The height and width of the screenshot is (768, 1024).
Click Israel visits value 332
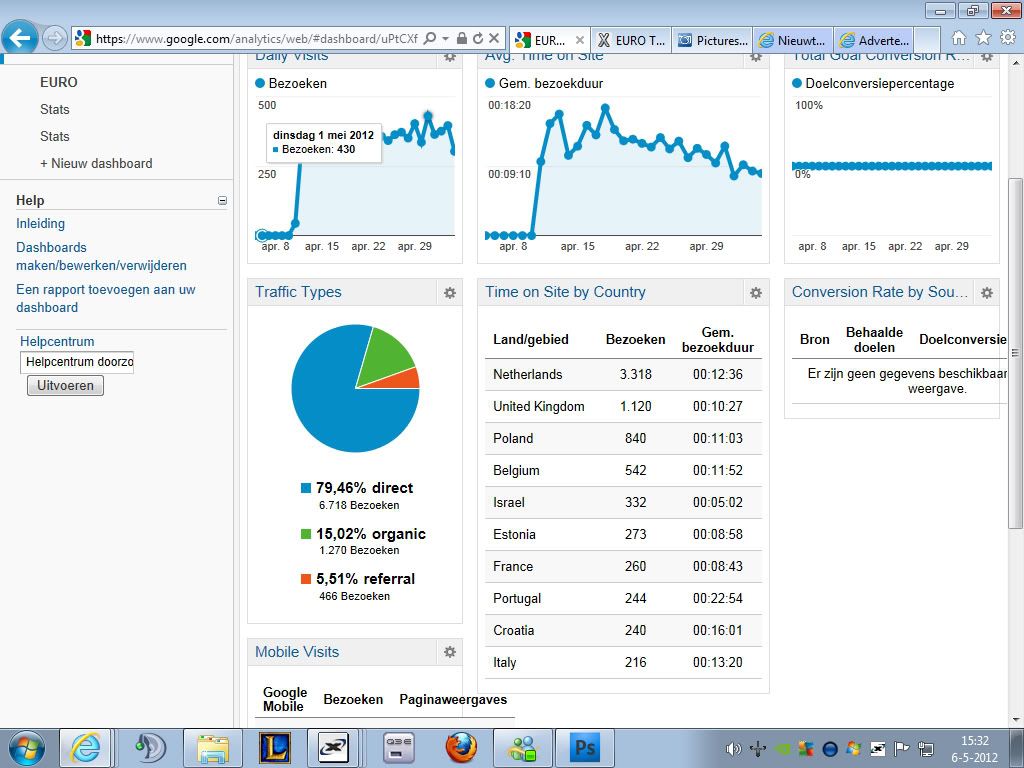point(635,502)
